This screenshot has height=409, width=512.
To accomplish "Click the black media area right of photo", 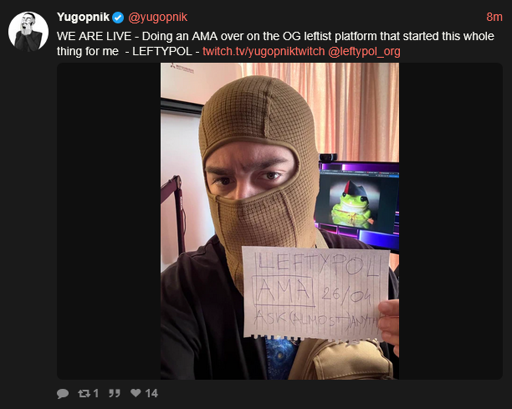I will pyautogui.click(x=451, y=221).
